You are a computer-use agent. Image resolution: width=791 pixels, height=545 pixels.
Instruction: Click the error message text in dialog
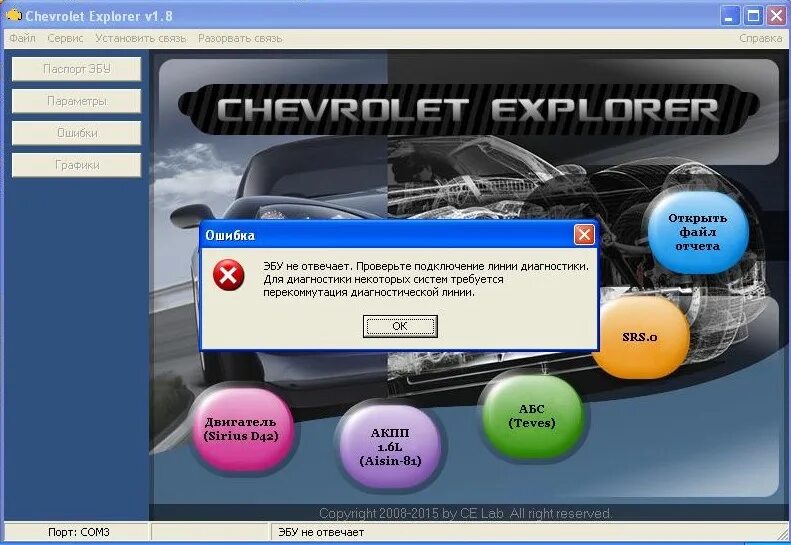pos(426,279)
